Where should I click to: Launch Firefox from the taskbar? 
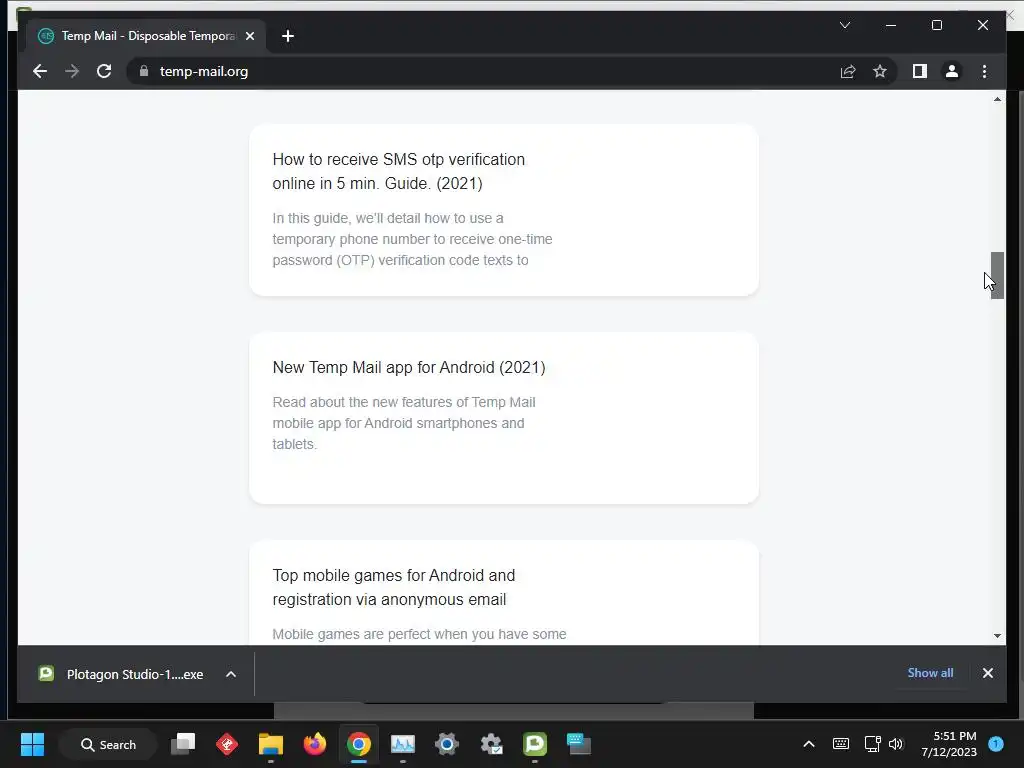tap(315, 744)
